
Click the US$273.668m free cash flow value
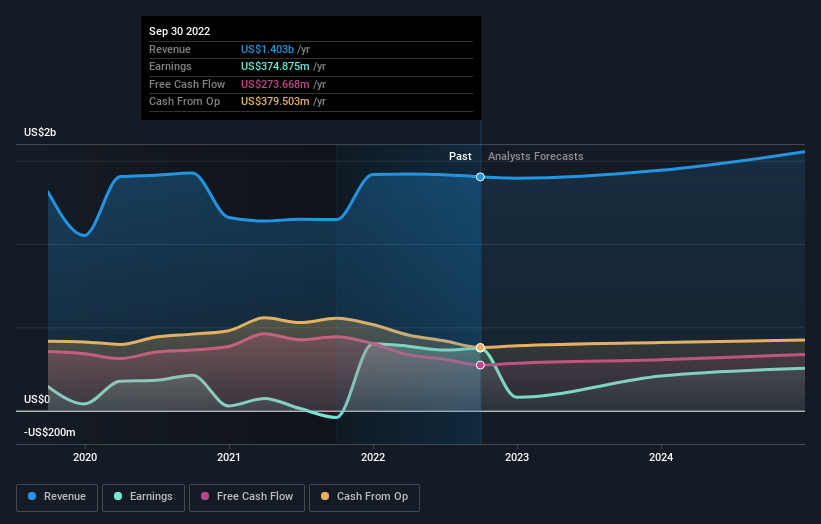(275, 84)
